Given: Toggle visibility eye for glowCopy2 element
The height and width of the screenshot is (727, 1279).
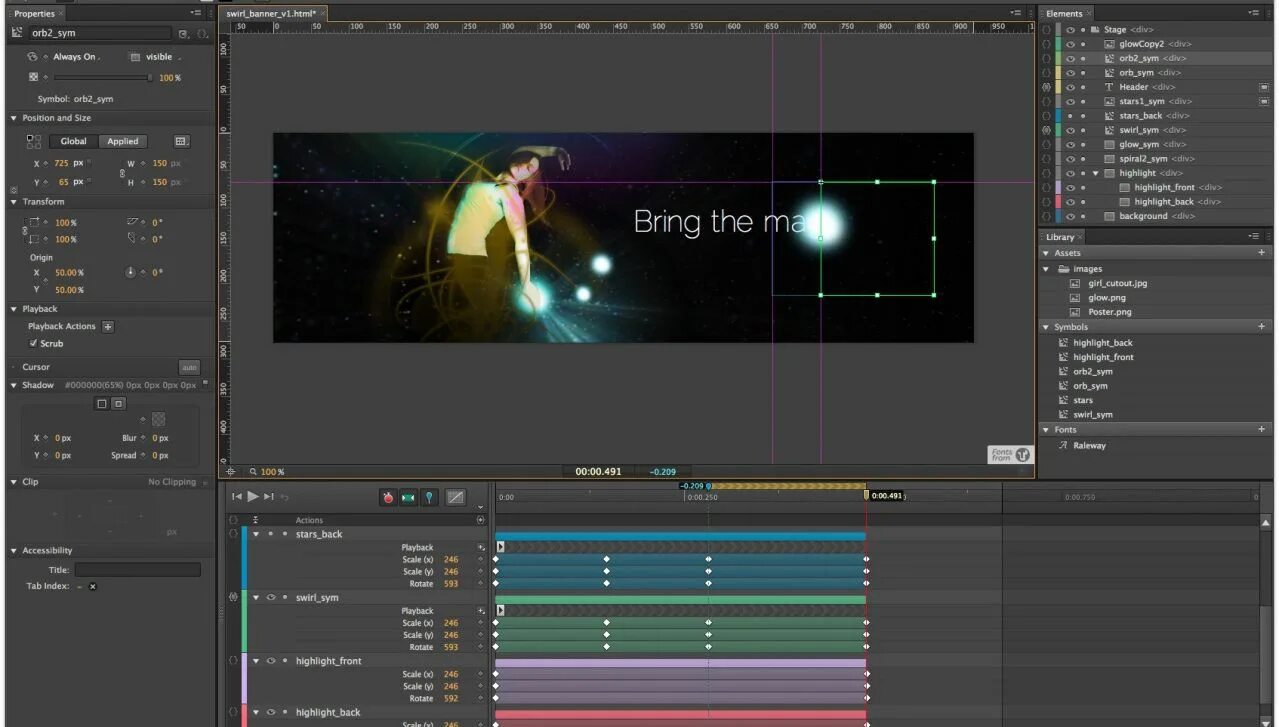Looking at the screenshot, I should coord(1070,44).
